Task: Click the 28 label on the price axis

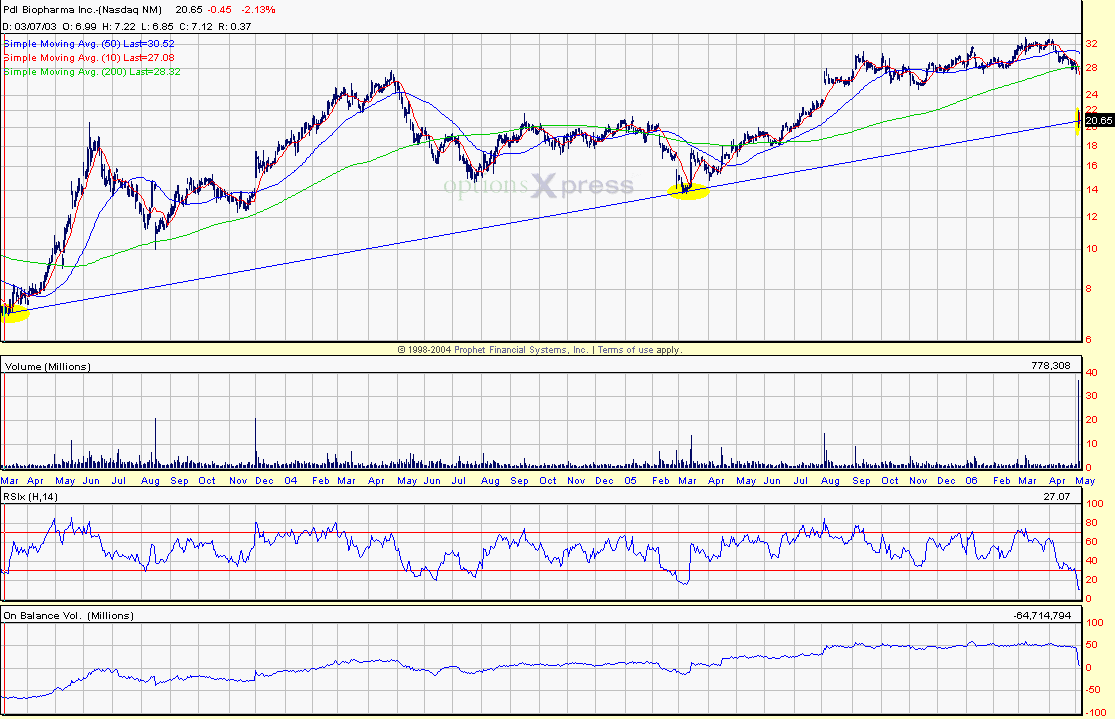Action: (1092, 68)
